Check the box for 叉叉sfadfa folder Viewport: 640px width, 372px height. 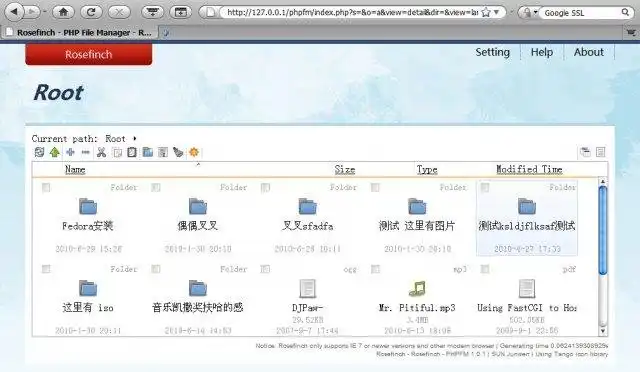coord(265,187)
